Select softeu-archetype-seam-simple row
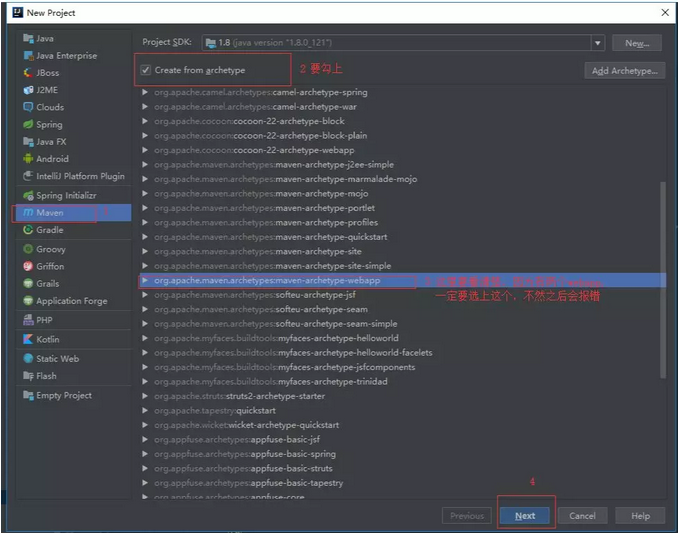 point(401,324)
